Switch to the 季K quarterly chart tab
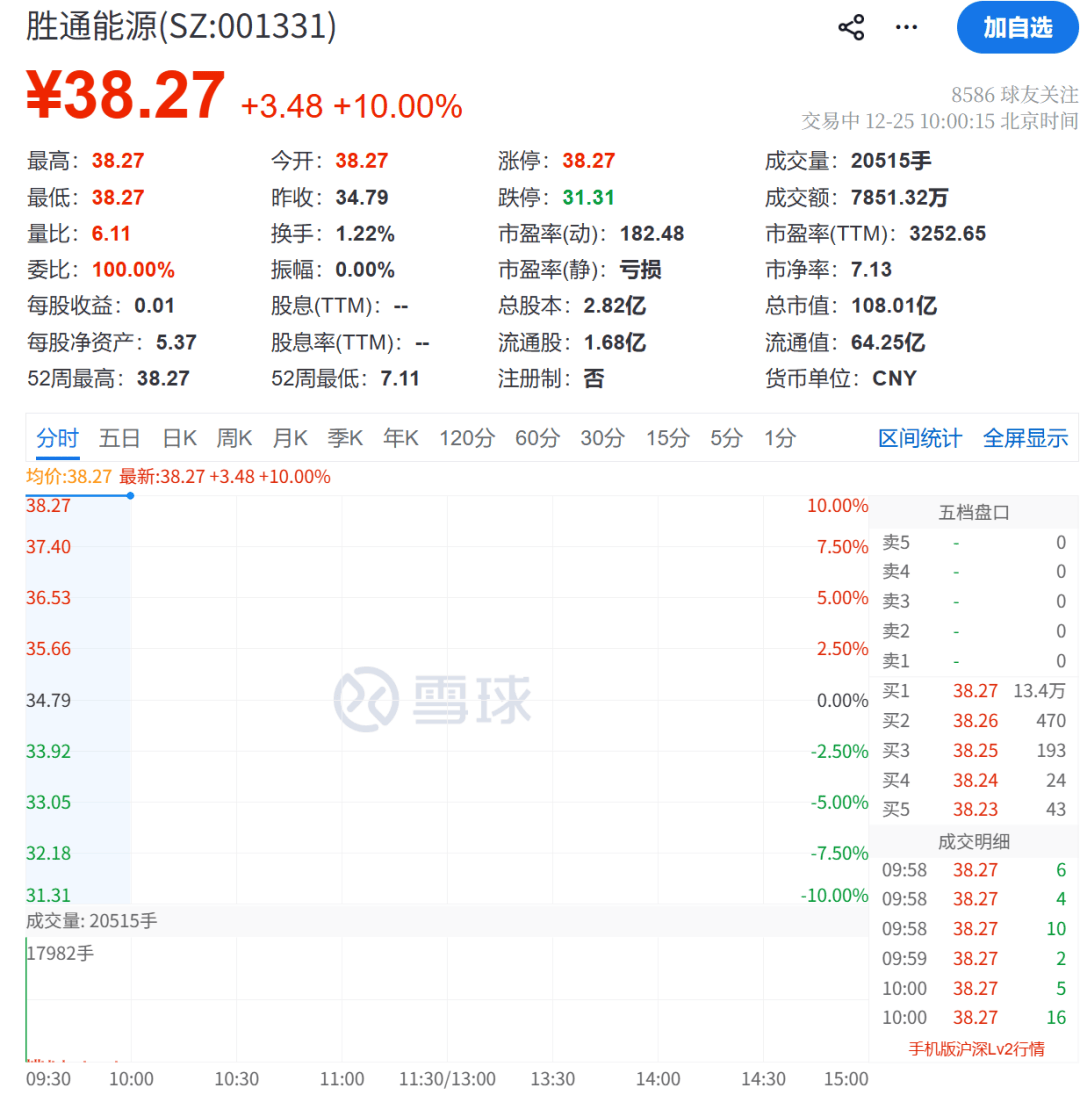 point(344,438)
